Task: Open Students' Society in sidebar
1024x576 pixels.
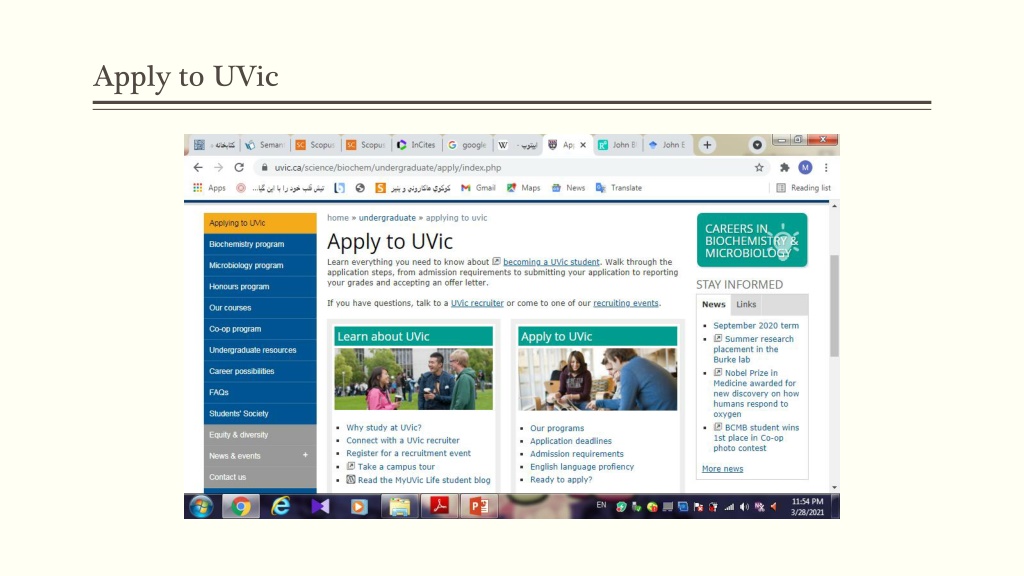Action: point(260,413)
